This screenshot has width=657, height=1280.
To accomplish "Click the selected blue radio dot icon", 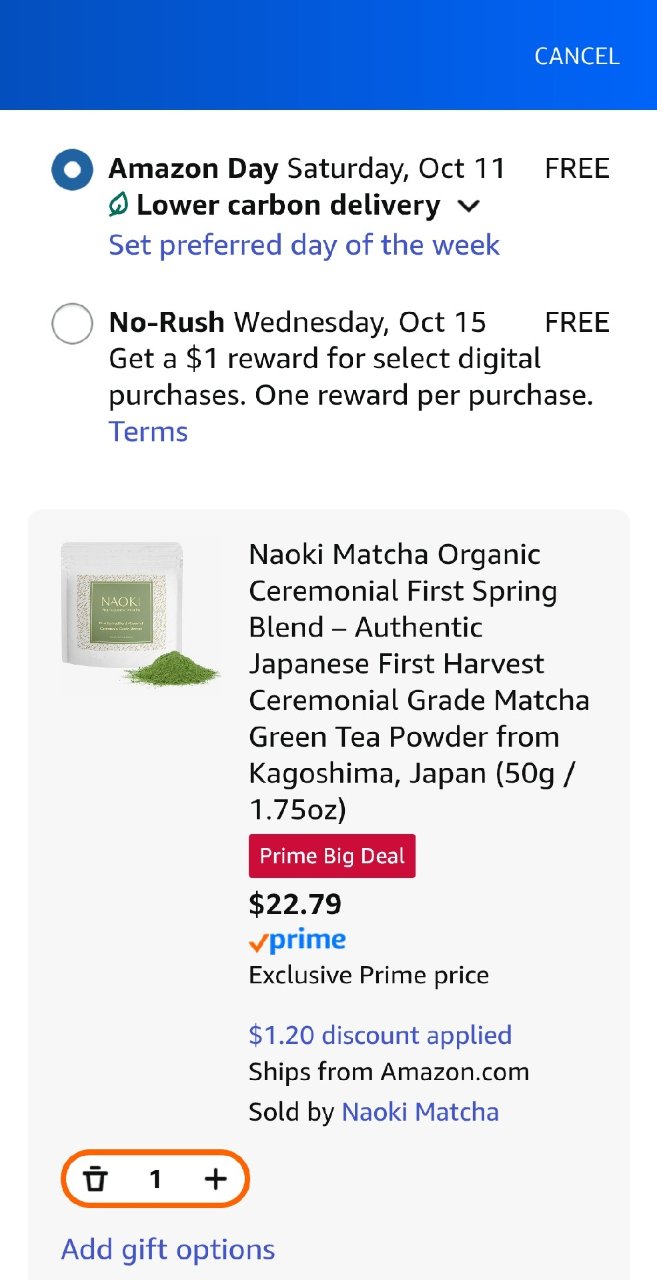I will coord(71,169).
